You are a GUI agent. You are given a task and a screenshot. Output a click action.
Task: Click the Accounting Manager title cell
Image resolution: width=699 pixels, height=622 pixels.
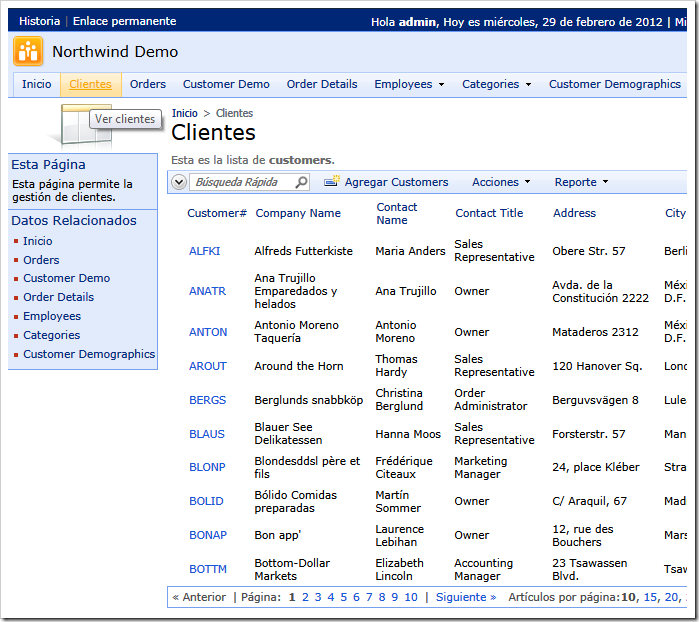[483, 569]
